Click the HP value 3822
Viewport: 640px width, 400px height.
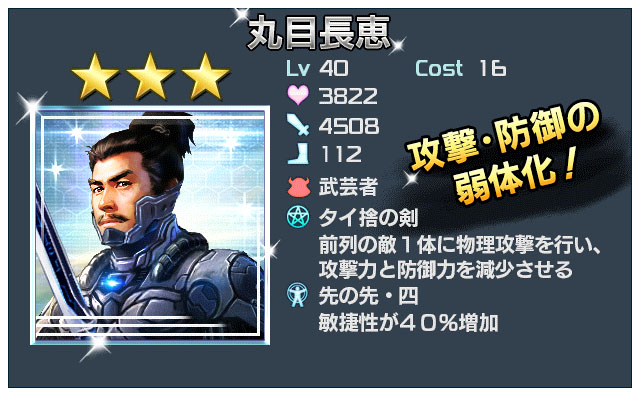click(348, 96)
